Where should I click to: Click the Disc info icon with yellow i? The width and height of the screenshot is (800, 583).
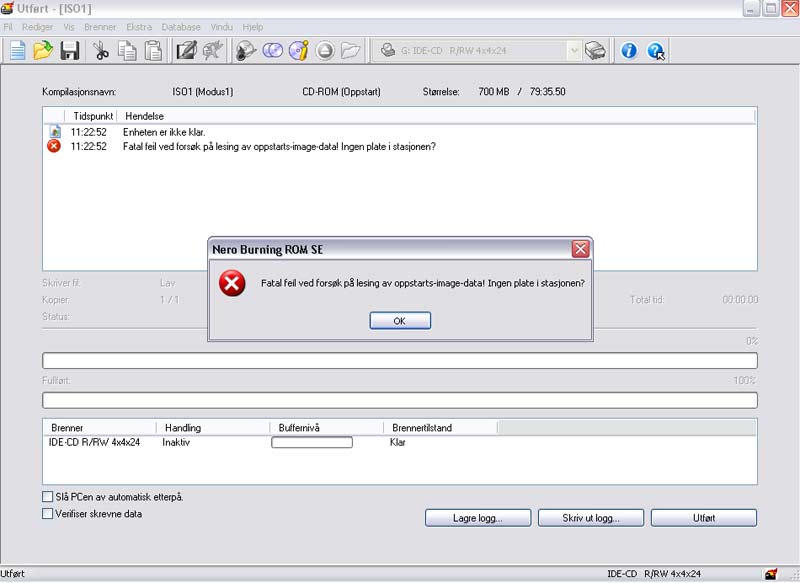click(298, 50)
